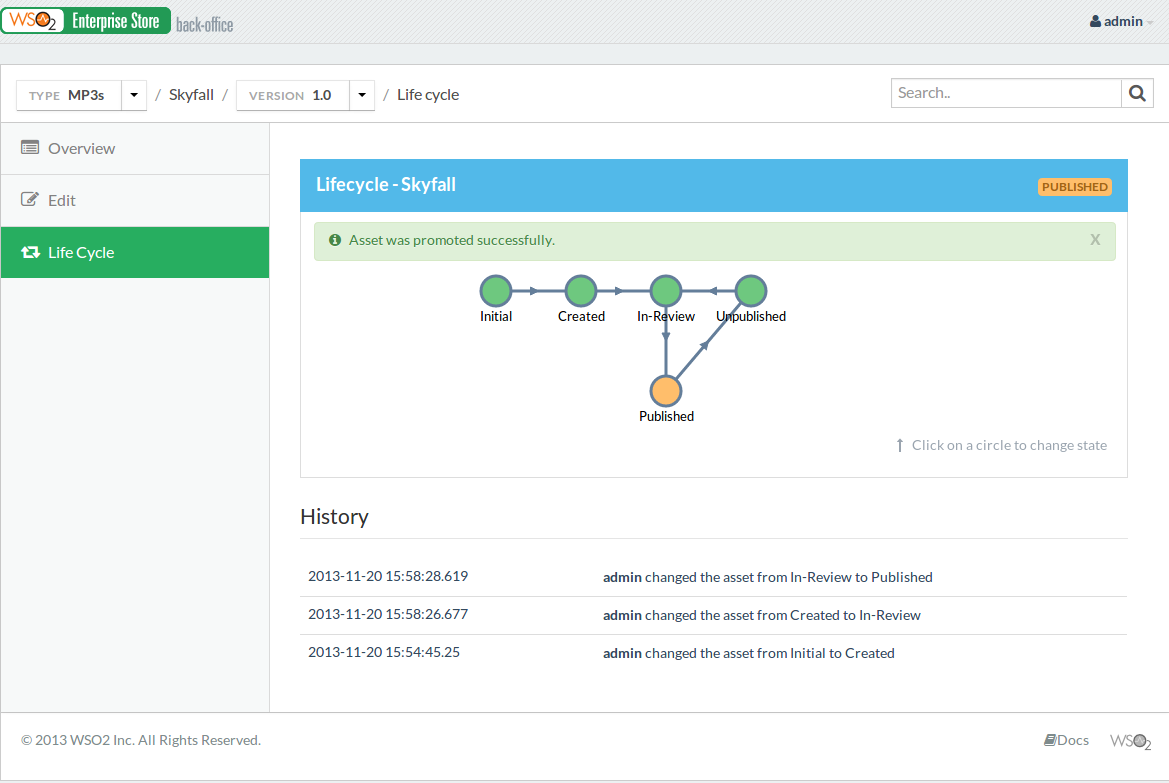Dismiss the promotion success alert with X
The width and height of the screenshot is (1169, 783).
point(1095,240)
